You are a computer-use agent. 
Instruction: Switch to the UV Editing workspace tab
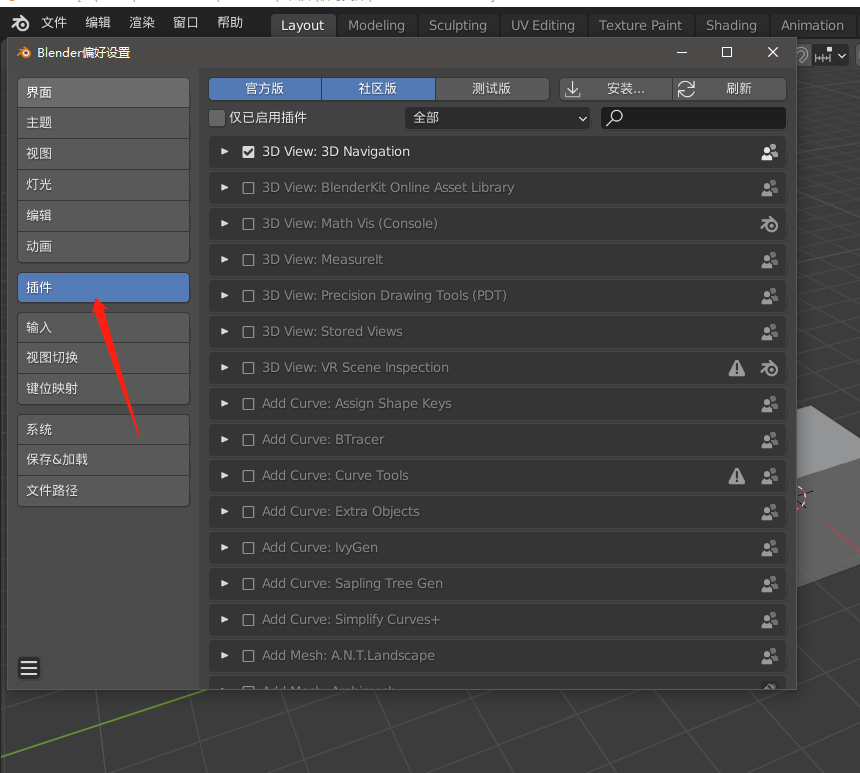pyautogui.click(x=542, y=26)
